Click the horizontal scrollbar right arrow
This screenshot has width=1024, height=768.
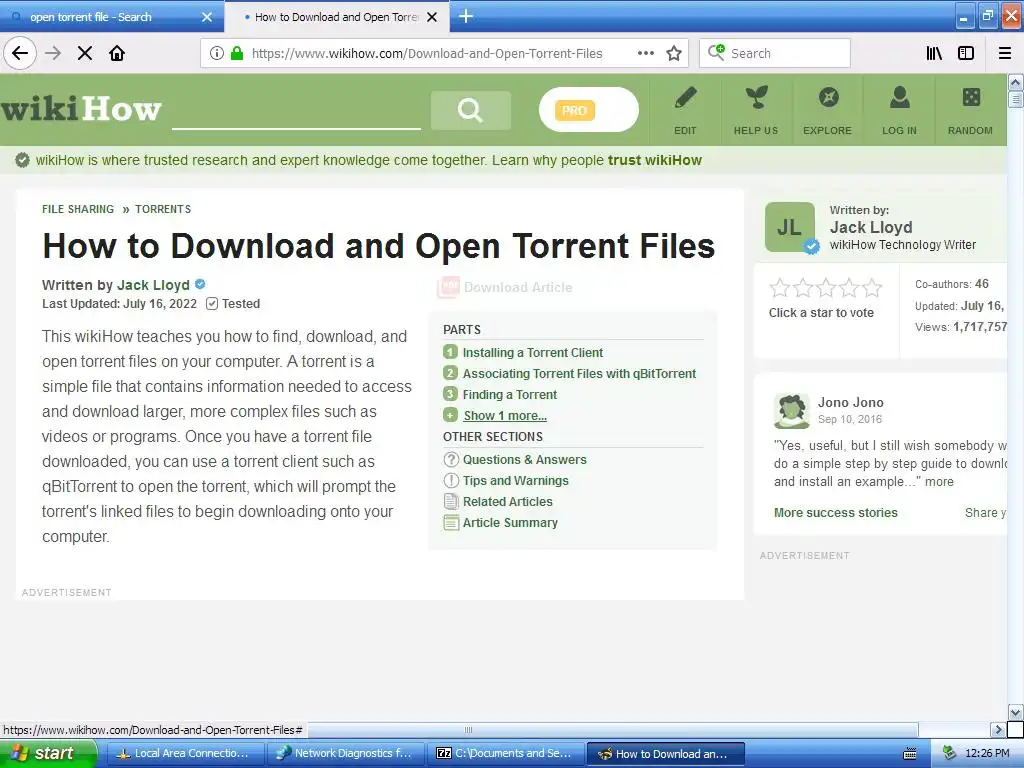pyautogui.click(x=998, y=729)
